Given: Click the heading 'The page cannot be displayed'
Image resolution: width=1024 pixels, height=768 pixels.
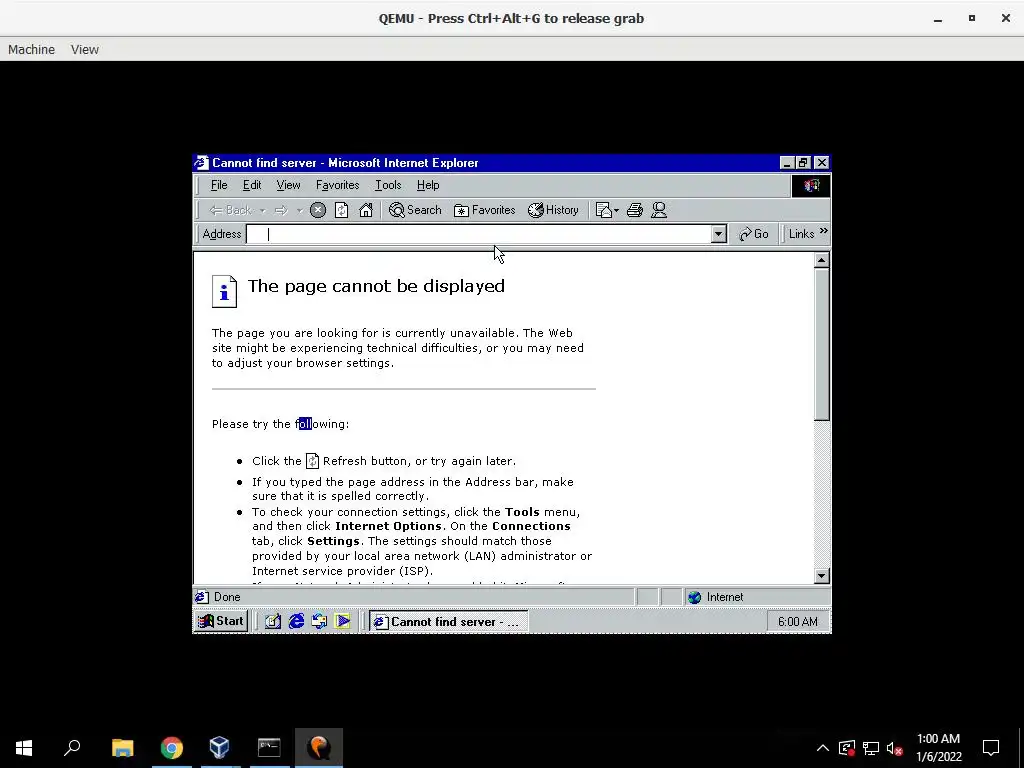Looking at the screenshot, I should click(376, 286).
